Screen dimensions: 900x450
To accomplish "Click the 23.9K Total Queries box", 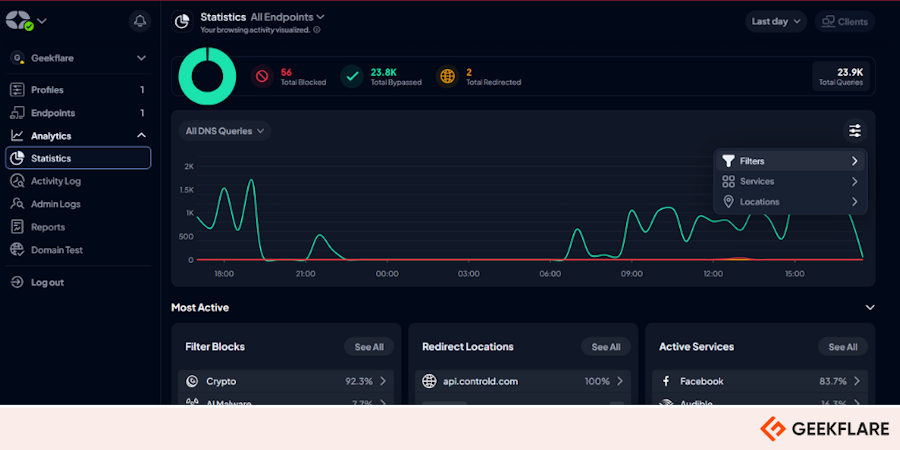I will point(841,76).
